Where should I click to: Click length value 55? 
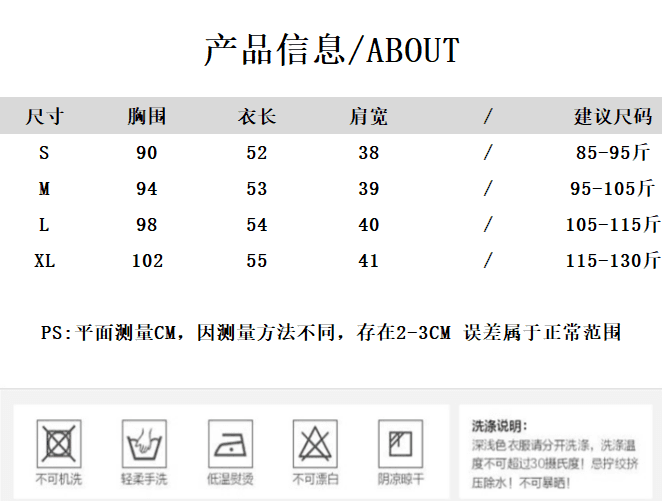click(x=257, y=261)
